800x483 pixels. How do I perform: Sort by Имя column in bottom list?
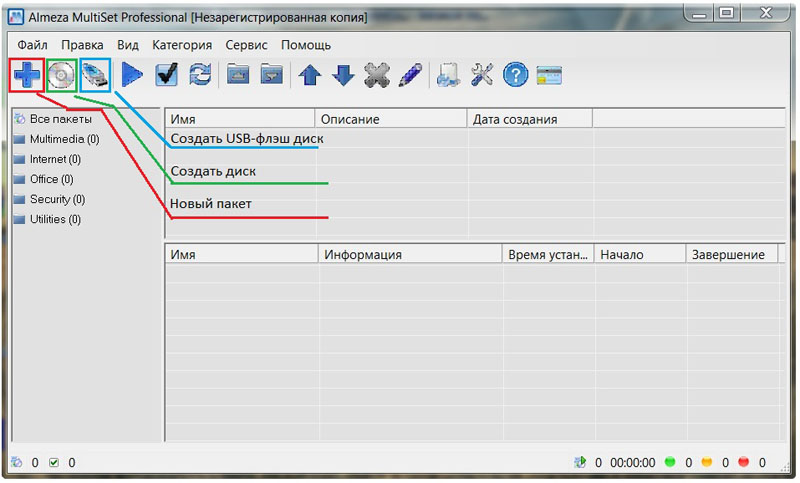point(241,254)
